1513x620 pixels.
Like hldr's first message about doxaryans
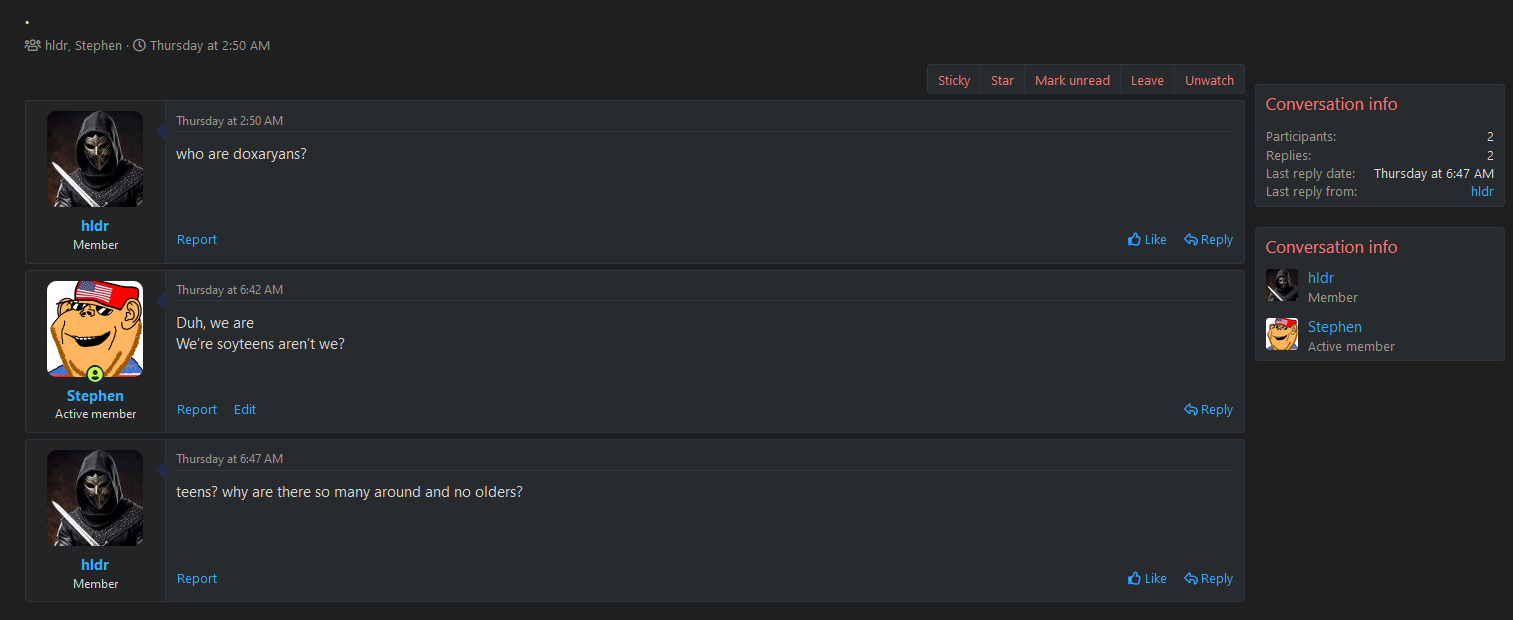[x=1147, y=240]
